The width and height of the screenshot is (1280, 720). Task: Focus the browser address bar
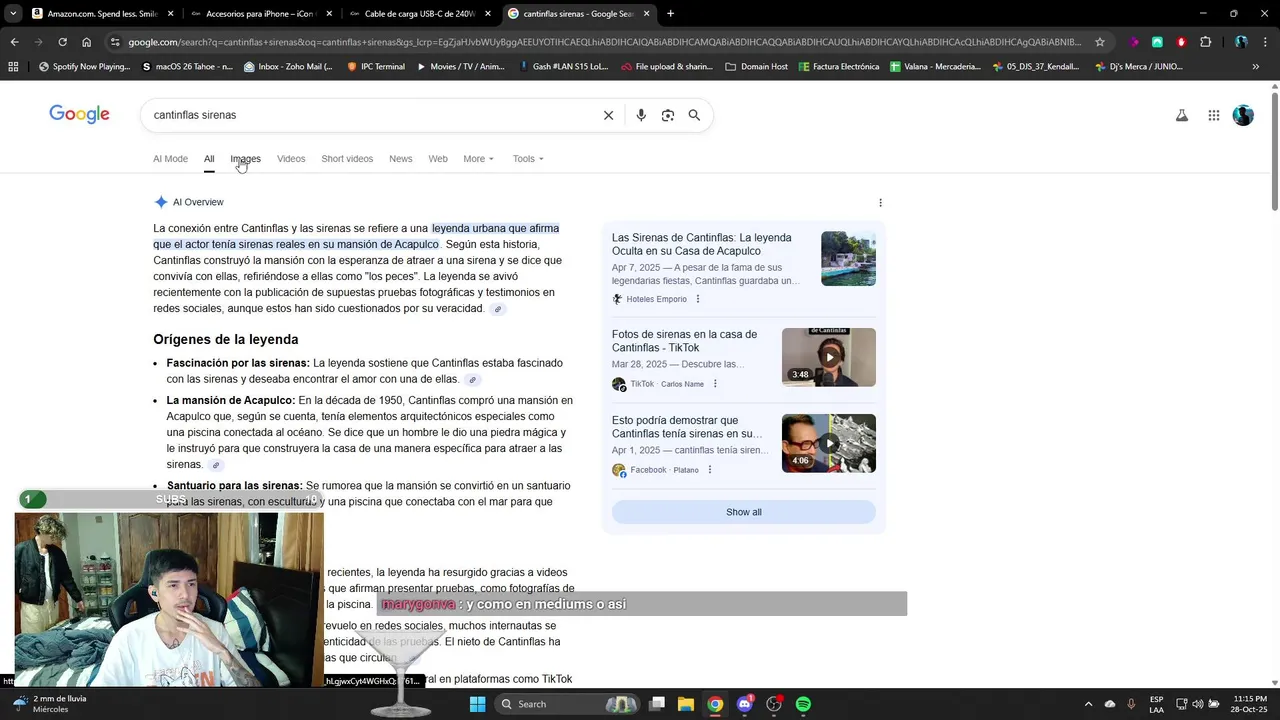604,42
